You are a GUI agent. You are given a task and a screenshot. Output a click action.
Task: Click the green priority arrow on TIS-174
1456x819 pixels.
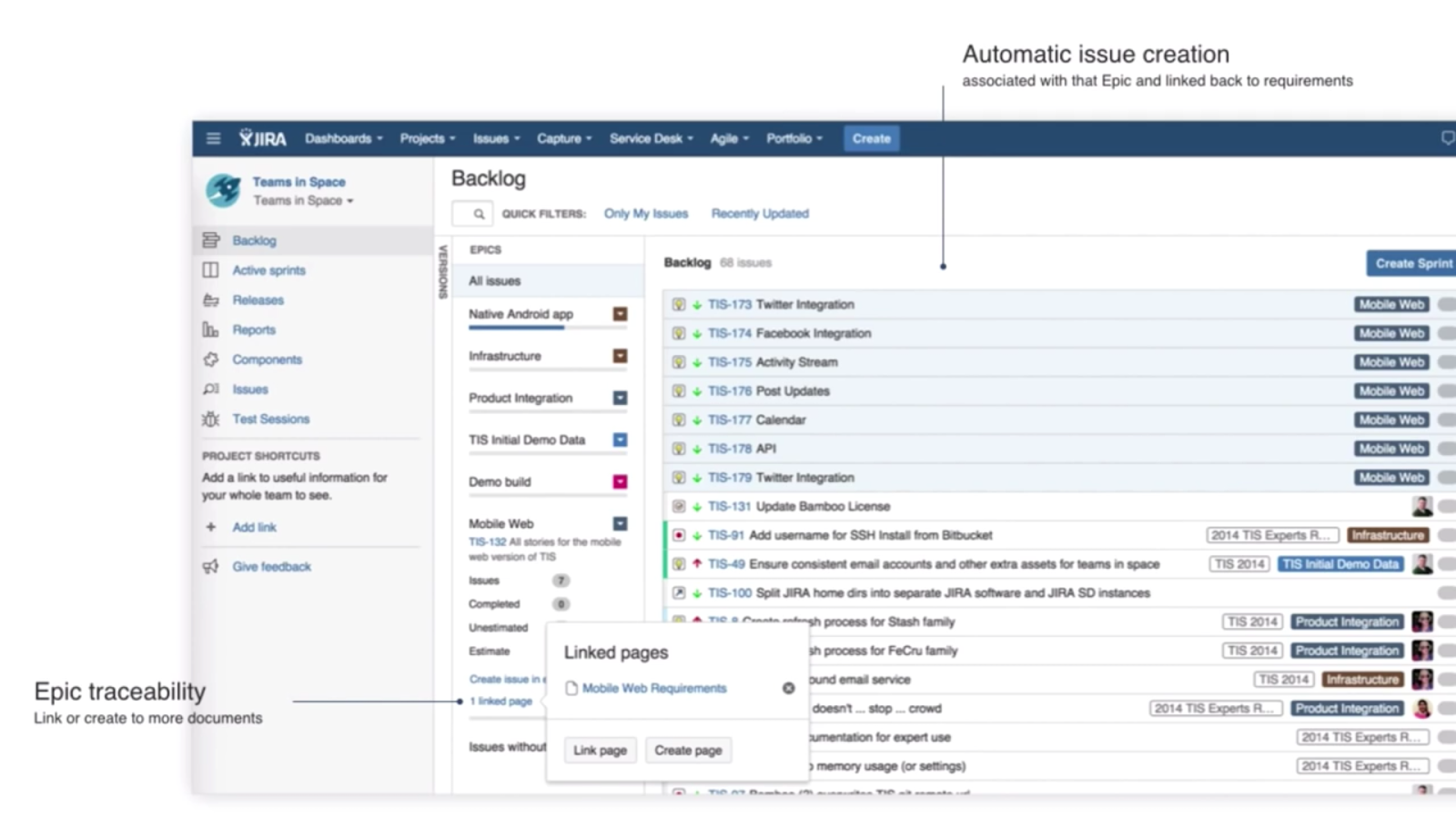pyautogui.click(x=697, y=334)
